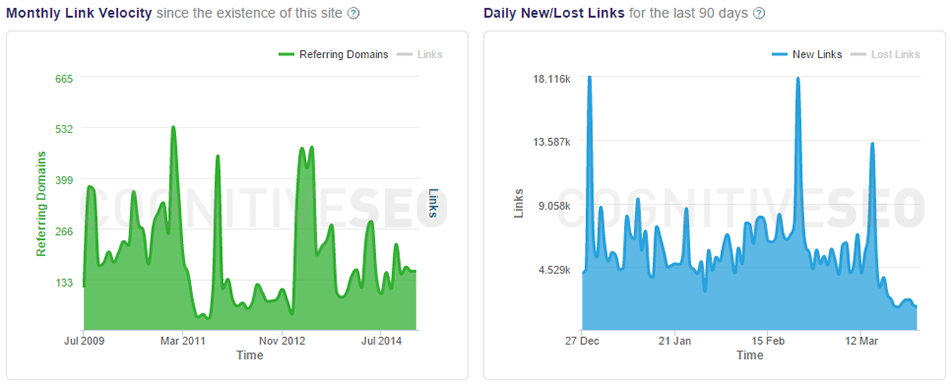Click the grey Lost Links legend line

pyautogui.click(x=858, y=55)
